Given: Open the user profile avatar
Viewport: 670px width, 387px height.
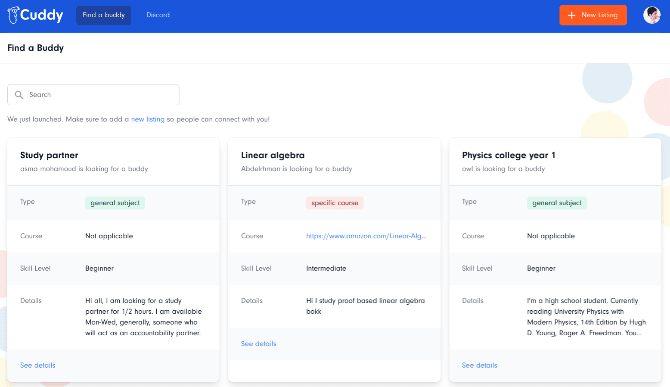Looking at the screenshot, I should (652, 15).
